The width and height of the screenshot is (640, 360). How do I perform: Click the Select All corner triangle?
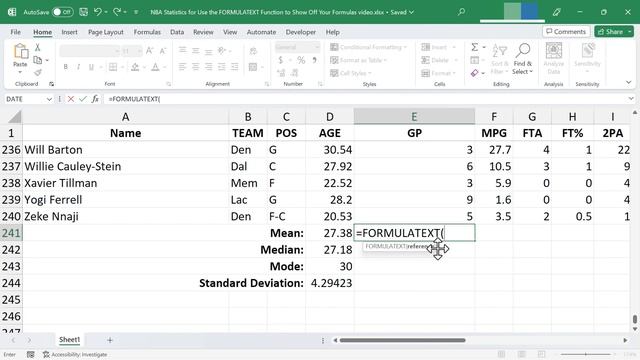(15, 117)
